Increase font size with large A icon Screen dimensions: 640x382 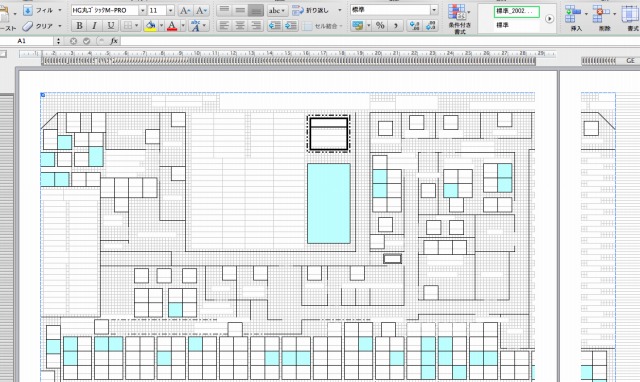[x=185, y=11]
